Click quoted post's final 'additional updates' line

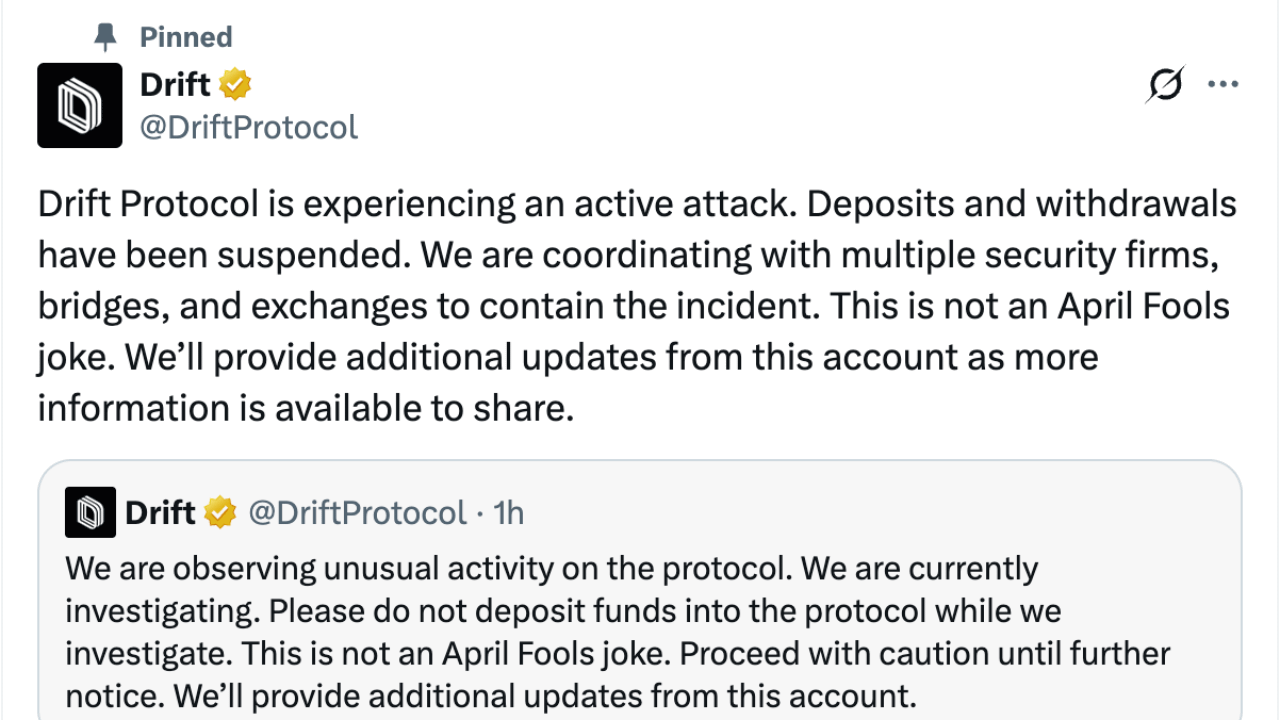(x=490, y=695)
